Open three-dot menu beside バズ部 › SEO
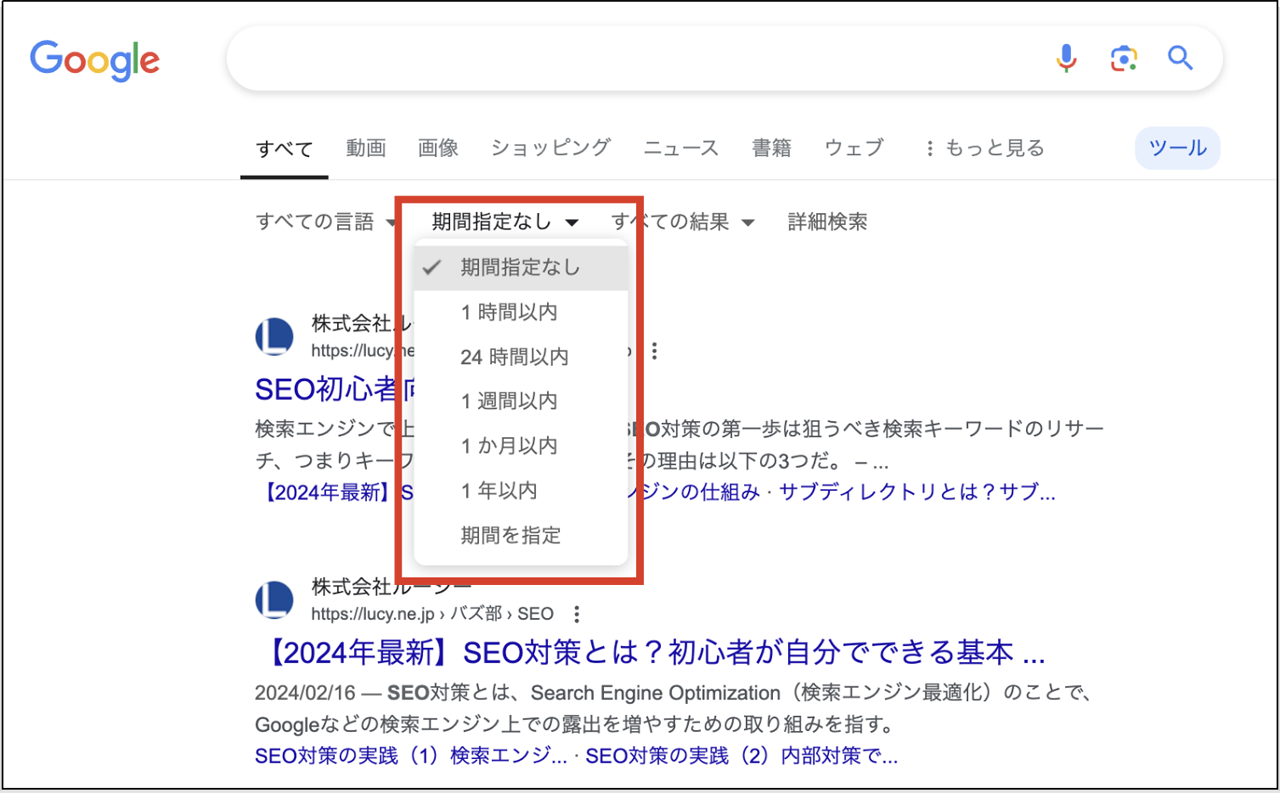1280x793 pixels. [576, 614]
